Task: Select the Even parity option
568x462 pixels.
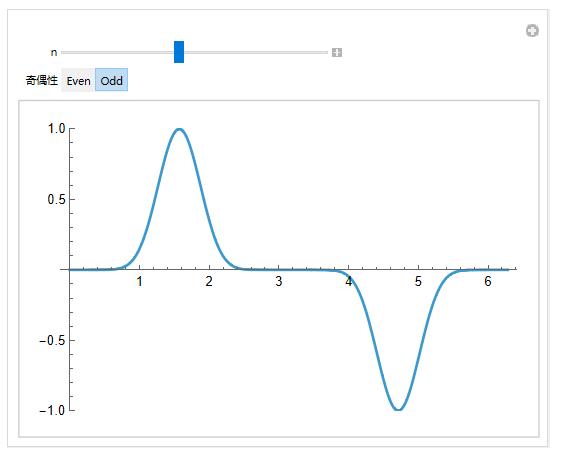Action: pos(78,80)
